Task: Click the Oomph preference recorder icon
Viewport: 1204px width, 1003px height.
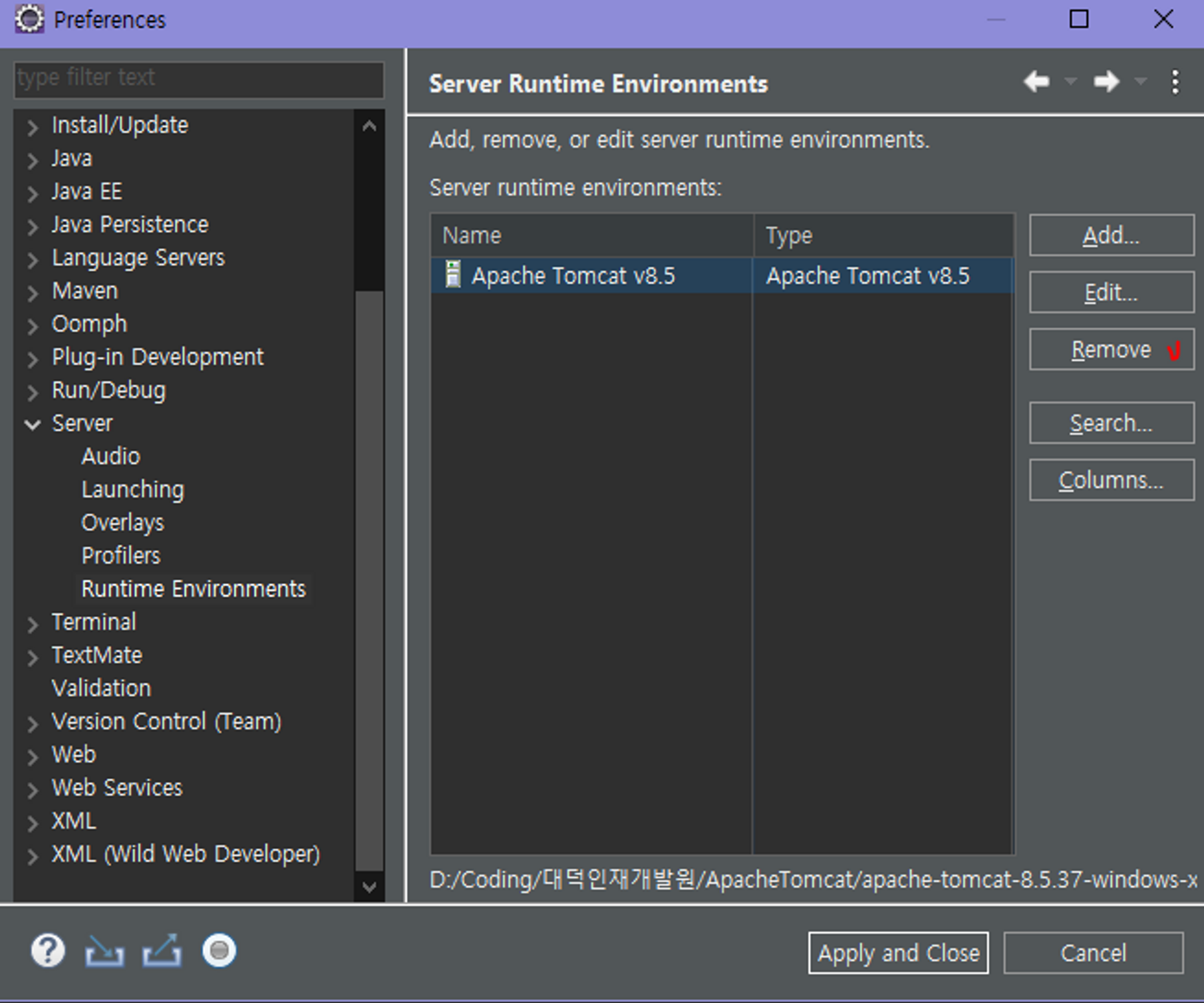Action: 219,950
